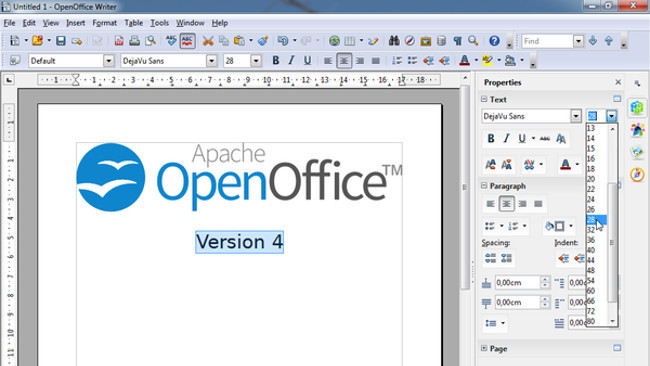This screenshot has height=366, width=650.
Task: Click the New document icon
Action: [x=15, y=41]
